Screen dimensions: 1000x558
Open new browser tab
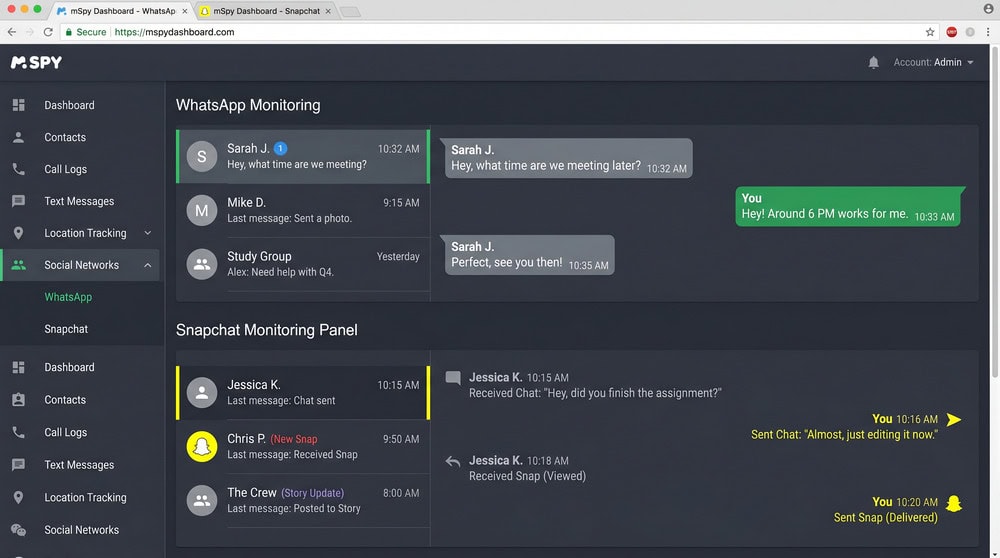coord(350,11)
